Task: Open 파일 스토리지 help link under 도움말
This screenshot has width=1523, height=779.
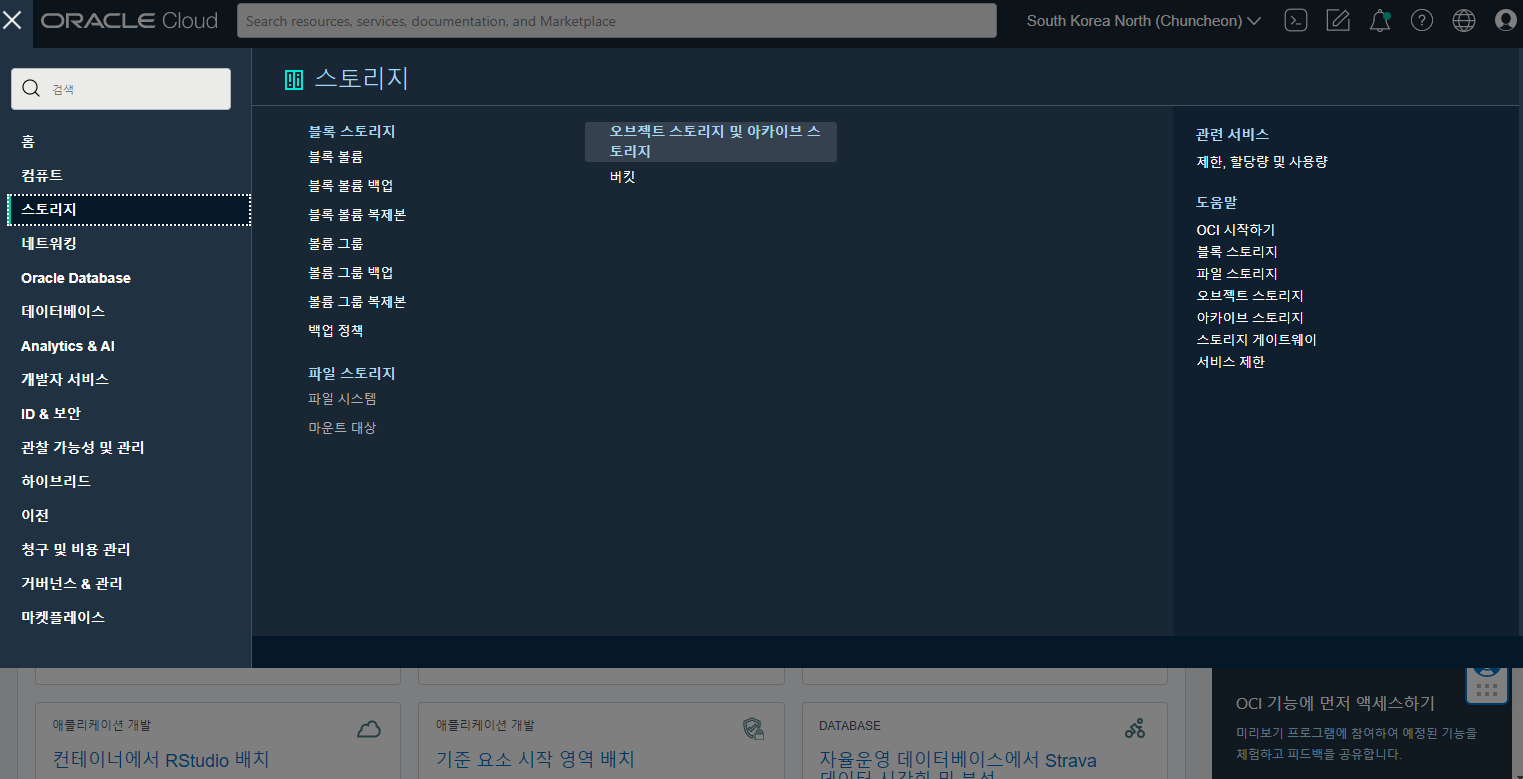Action: click(x=1237, y=274)
